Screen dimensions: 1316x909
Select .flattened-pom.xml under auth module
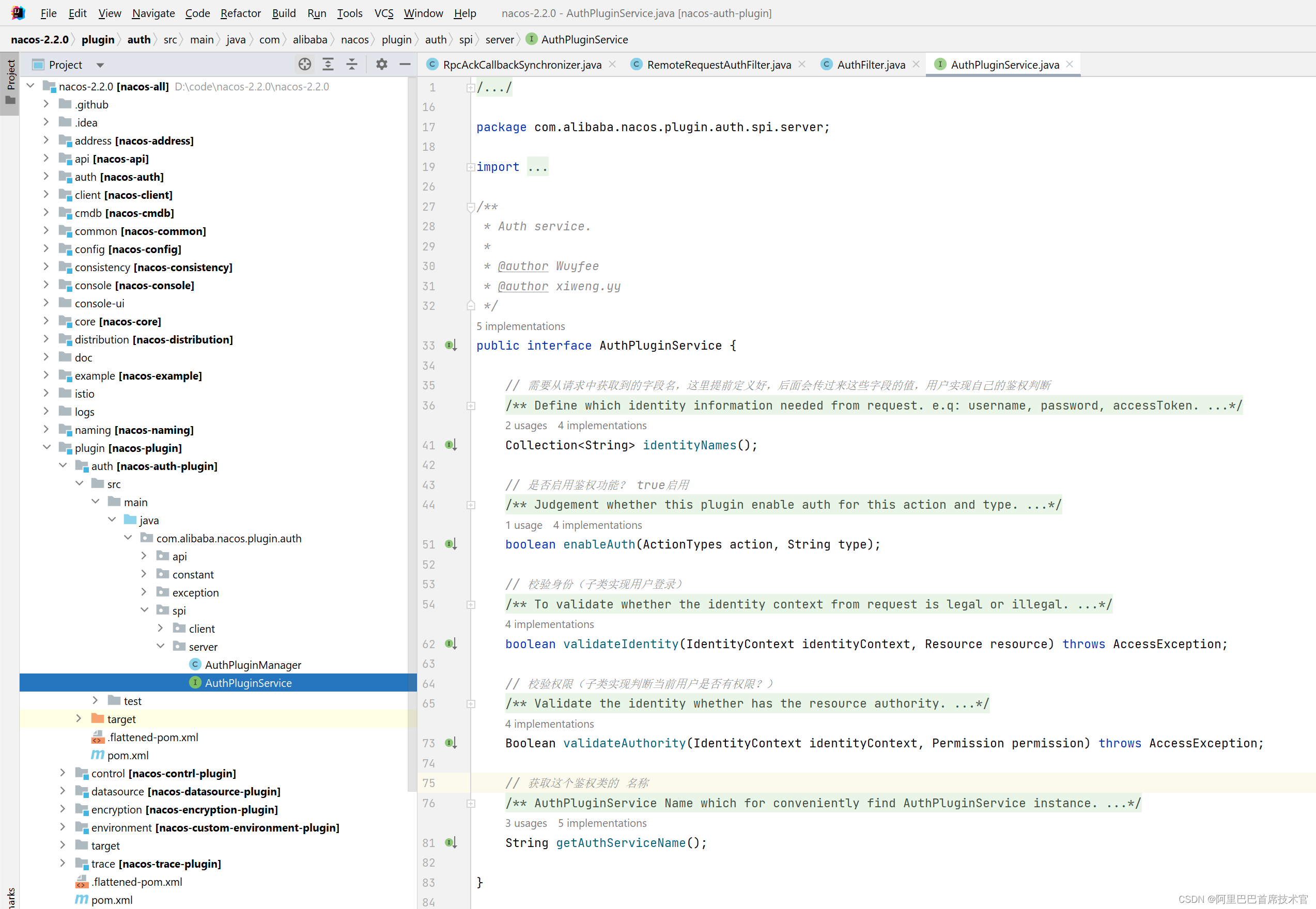pos(152,737)
